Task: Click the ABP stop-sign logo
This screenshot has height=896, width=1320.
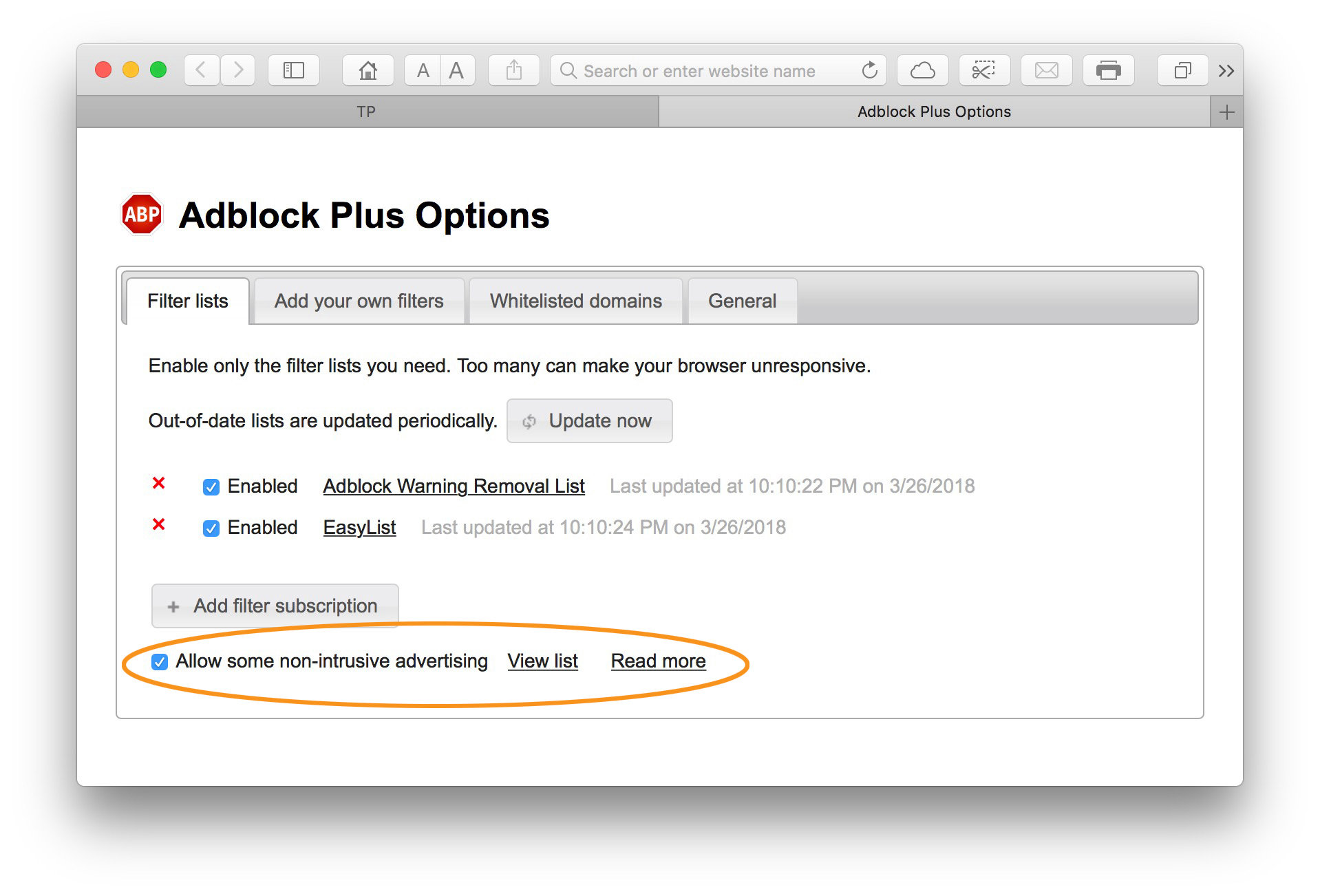Action: tap(141, 214)
